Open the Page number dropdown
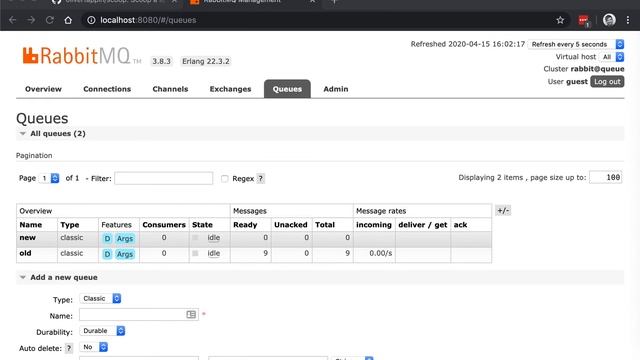Image resolution: width=640 pixels, height=360 pixels. (x=49, y=178)
